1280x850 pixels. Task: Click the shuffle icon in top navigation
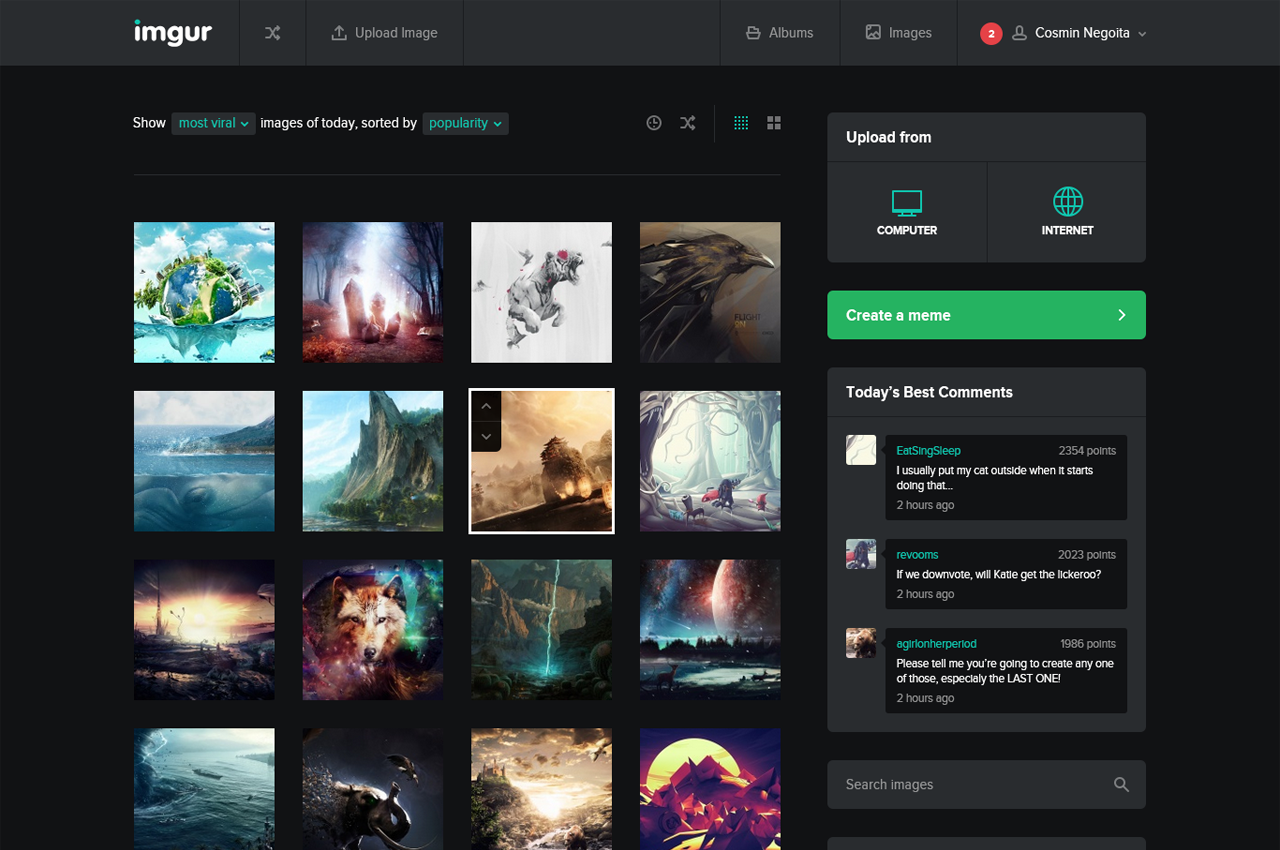(x=272, y=33)
